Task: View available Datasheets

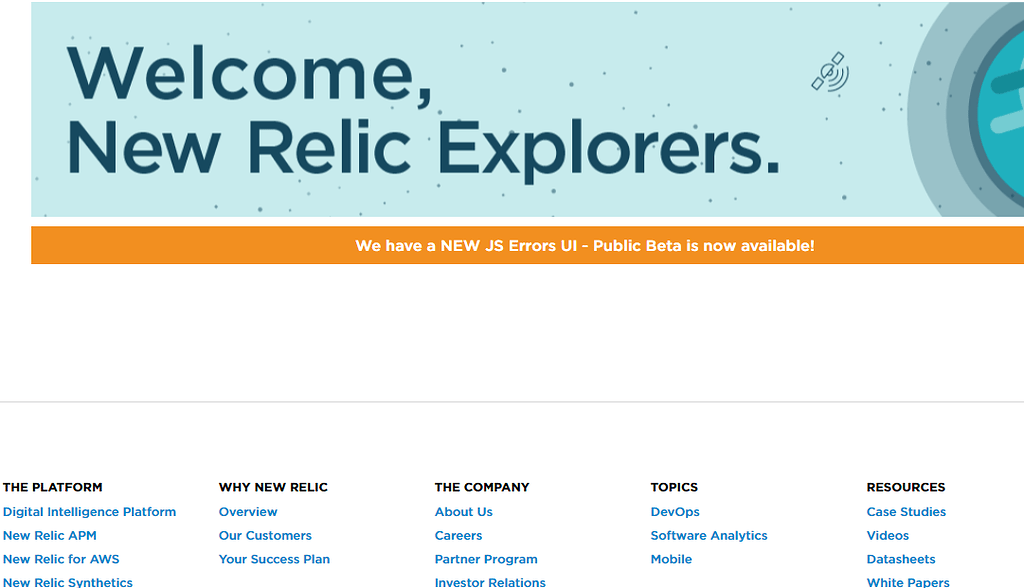Action: coord(901,559)
